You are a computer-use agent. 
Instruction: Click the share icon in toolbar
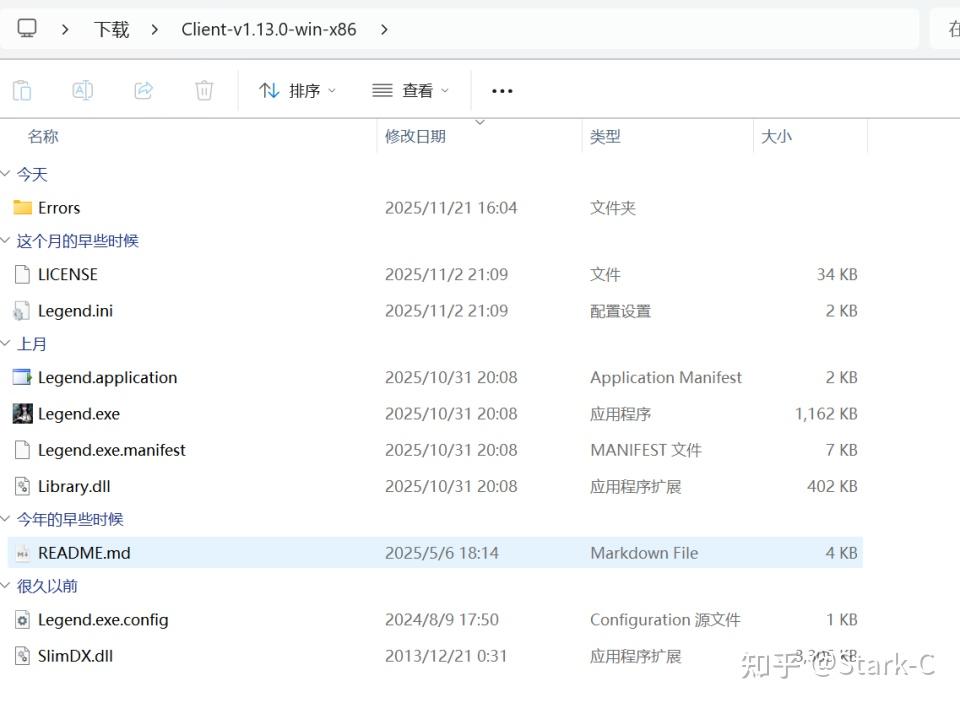144,91
